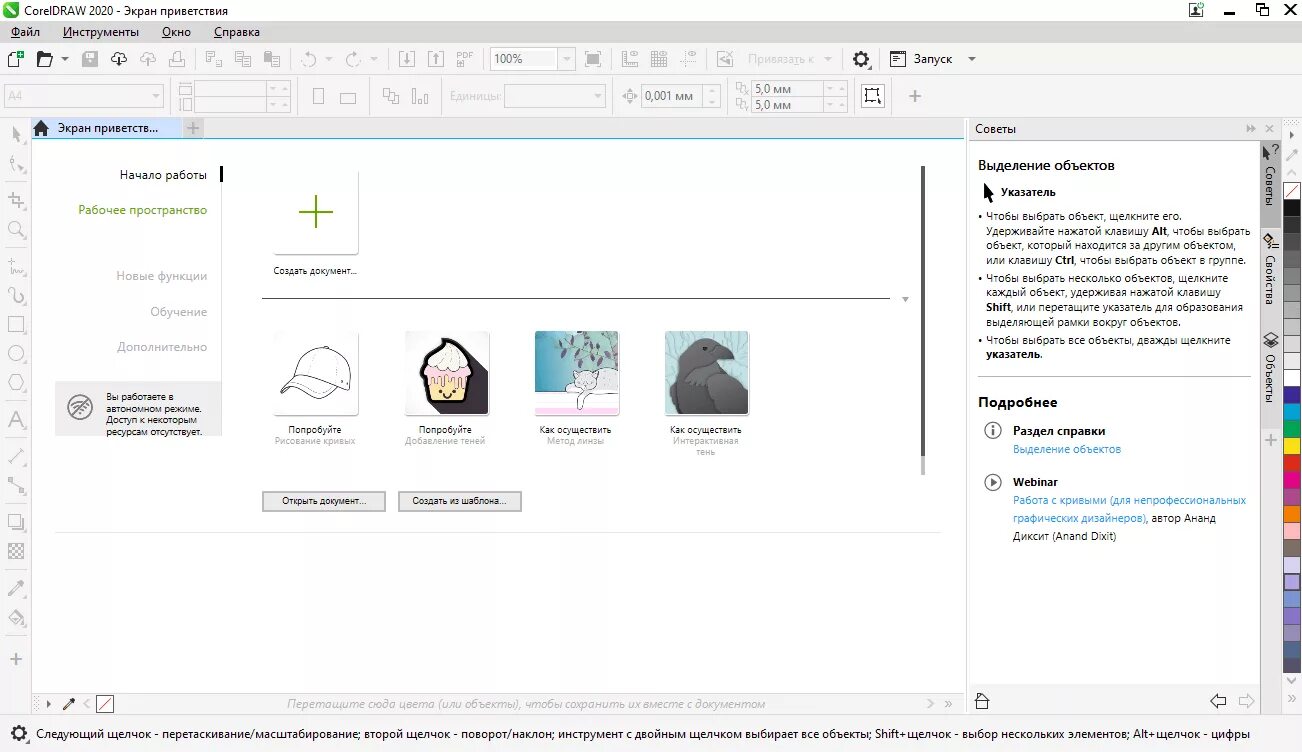This screenshot has height=752, width=1302.
Task: Select the Text tool
Action: click(16, 419)
